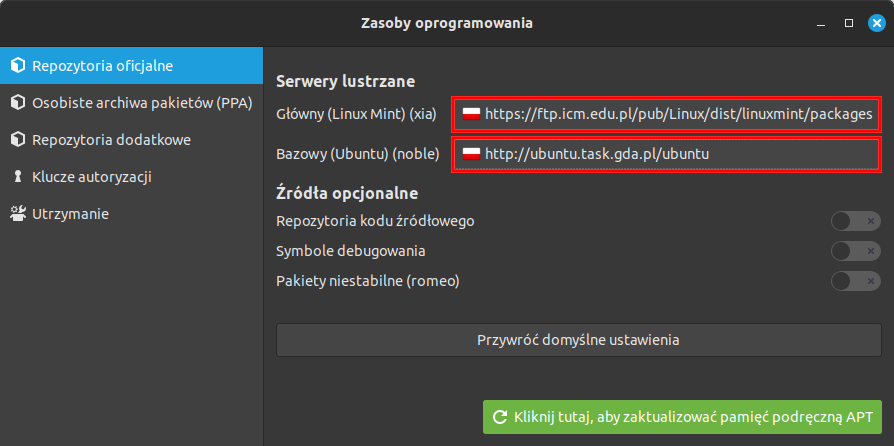Open the Klucze autoryzacji section
Image resolution: width=894 pixels, height=446 pixels.
pyautogui.click(x=131, y=177)
